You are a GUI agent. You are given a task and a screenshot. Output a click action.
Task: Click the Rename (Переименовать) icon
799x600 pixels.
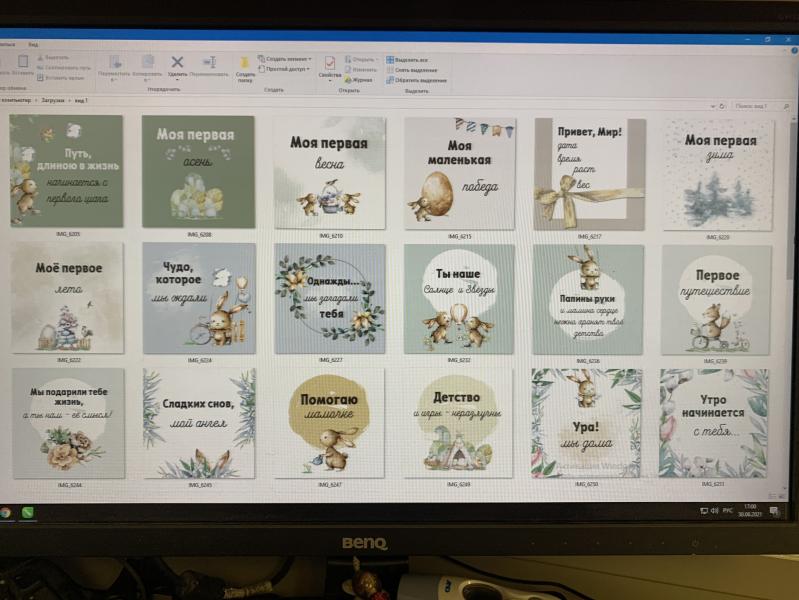point(209,63)
